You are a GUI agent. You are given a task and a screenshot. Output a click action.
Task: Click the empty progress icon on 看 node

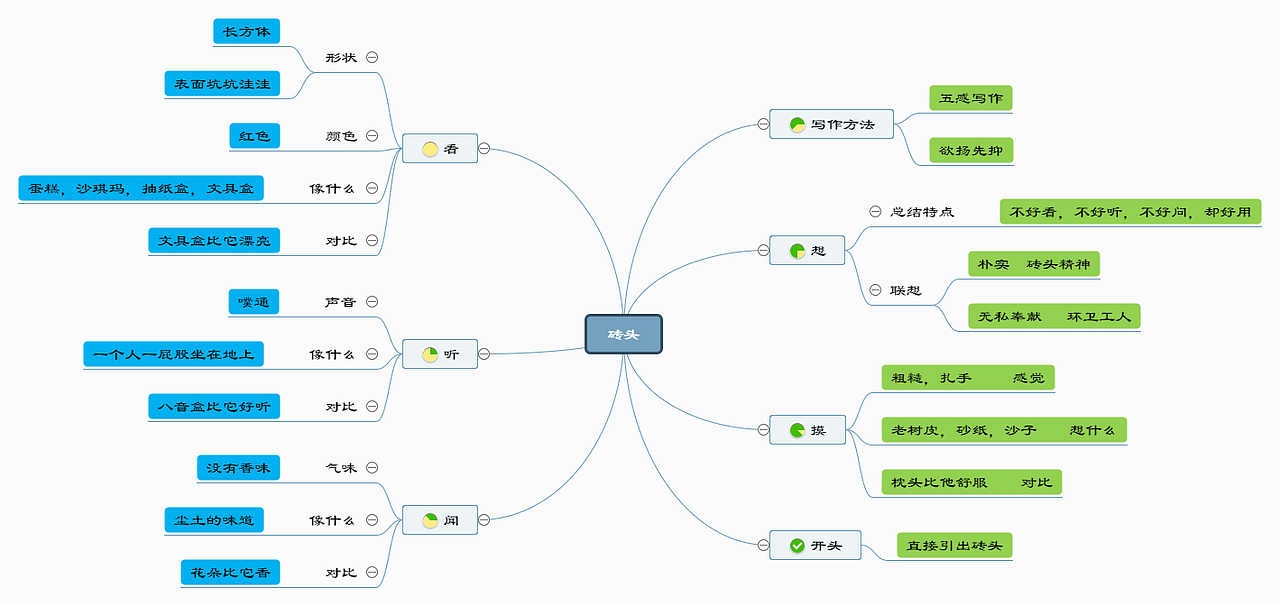(x=430, y=150)
